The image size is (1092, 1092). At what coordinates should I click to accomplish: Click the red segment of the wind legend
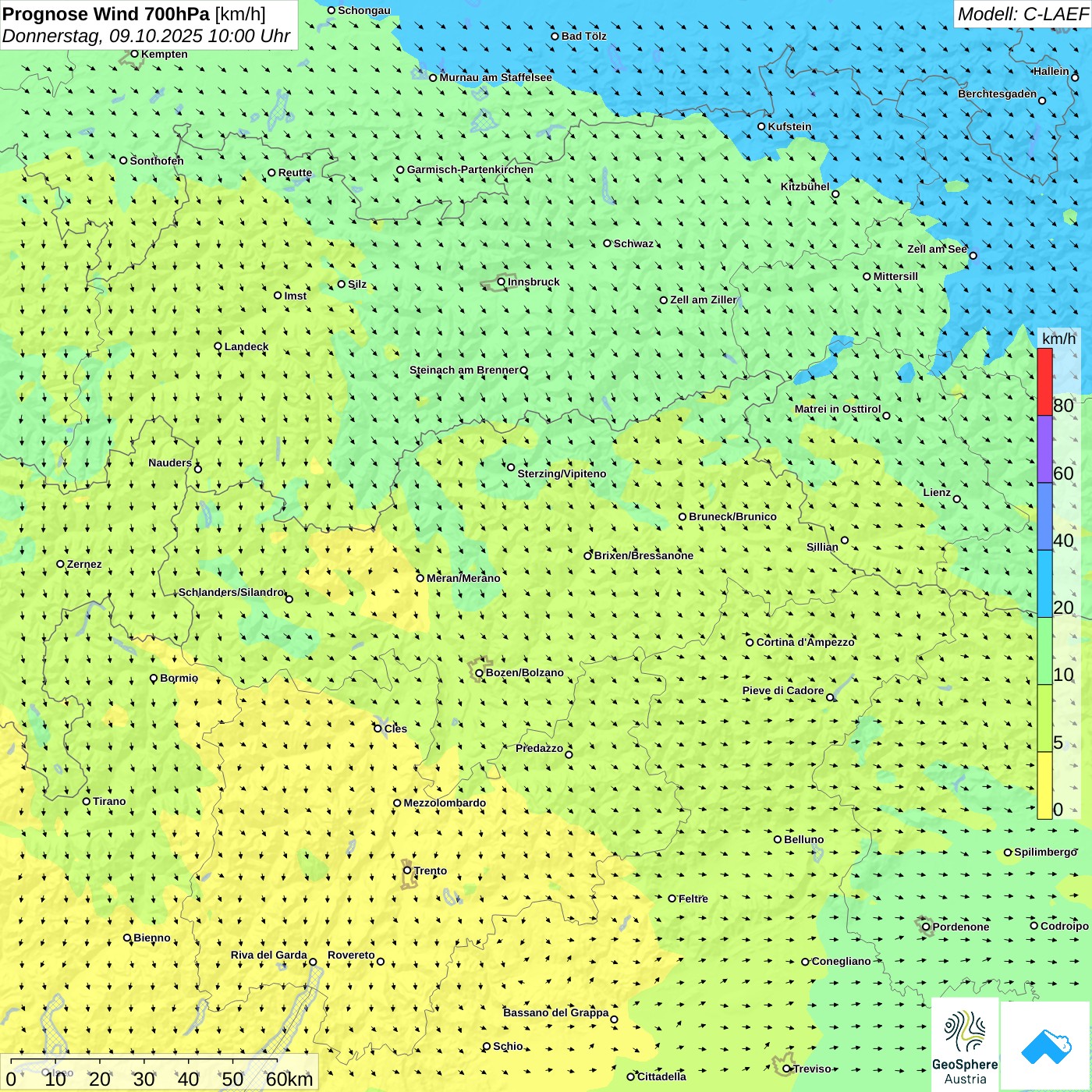pos(1044,381)
